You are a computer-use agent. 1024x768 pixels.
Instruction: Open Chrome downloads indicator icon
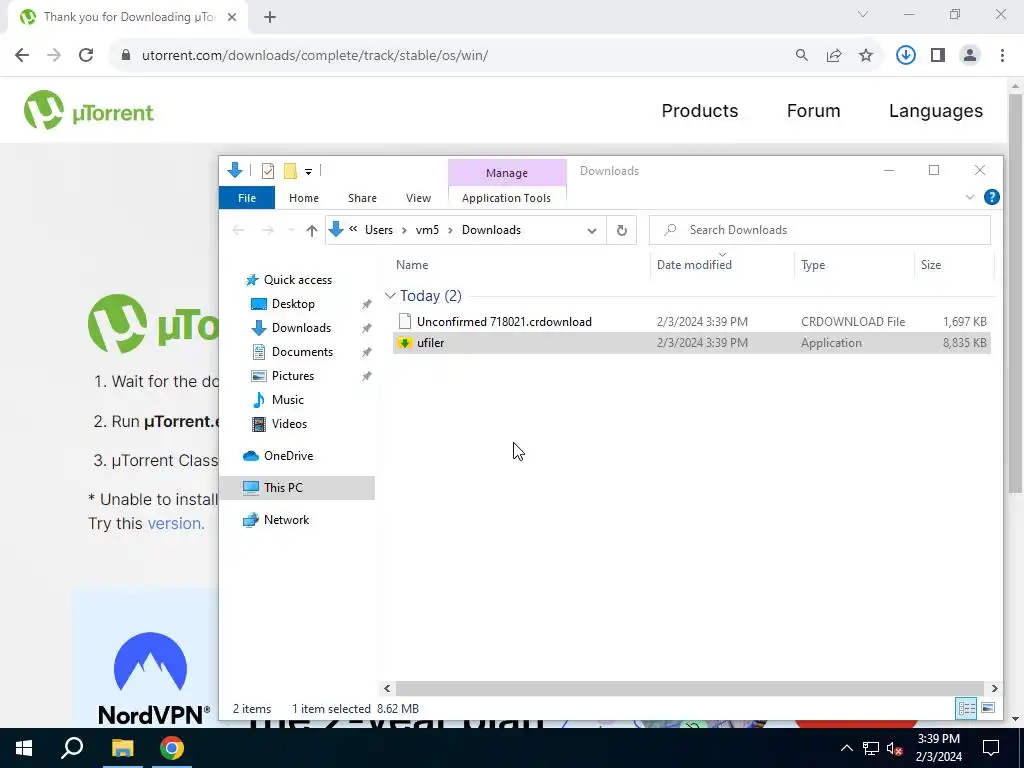(x=905, y=56)
